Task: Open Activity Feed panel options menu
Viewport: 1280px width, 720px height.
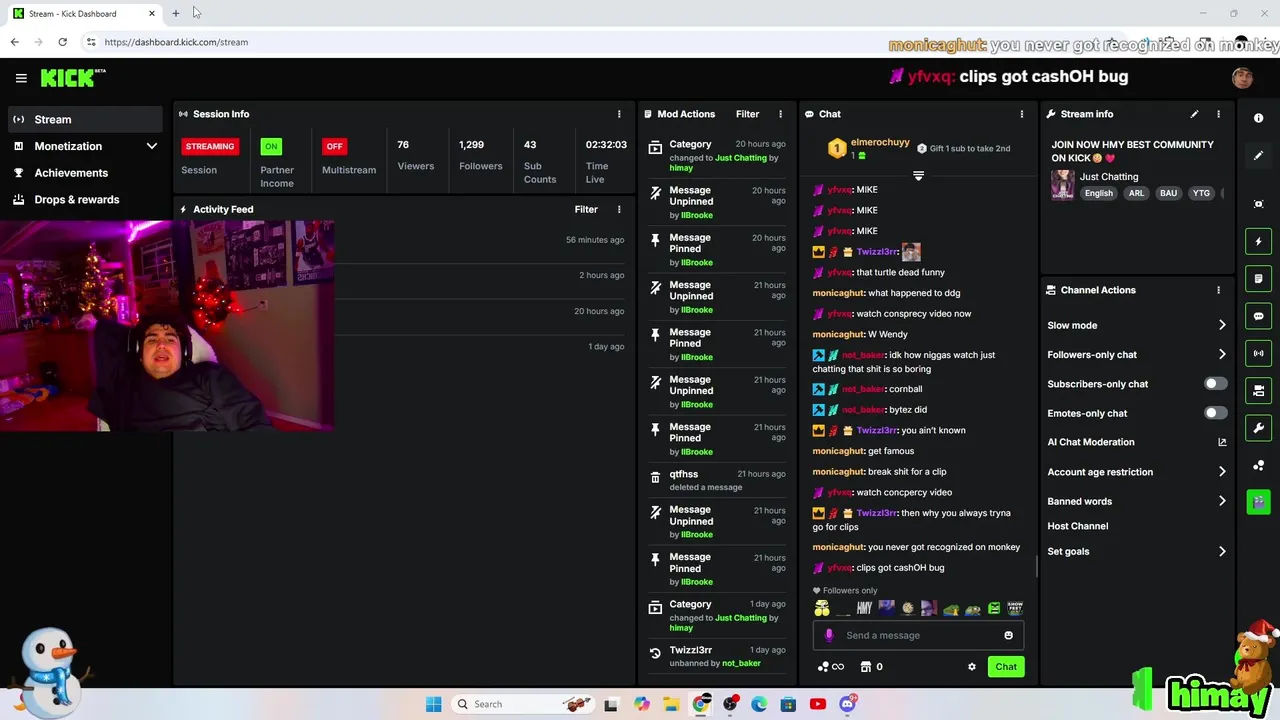Action: tap(619, 209)
